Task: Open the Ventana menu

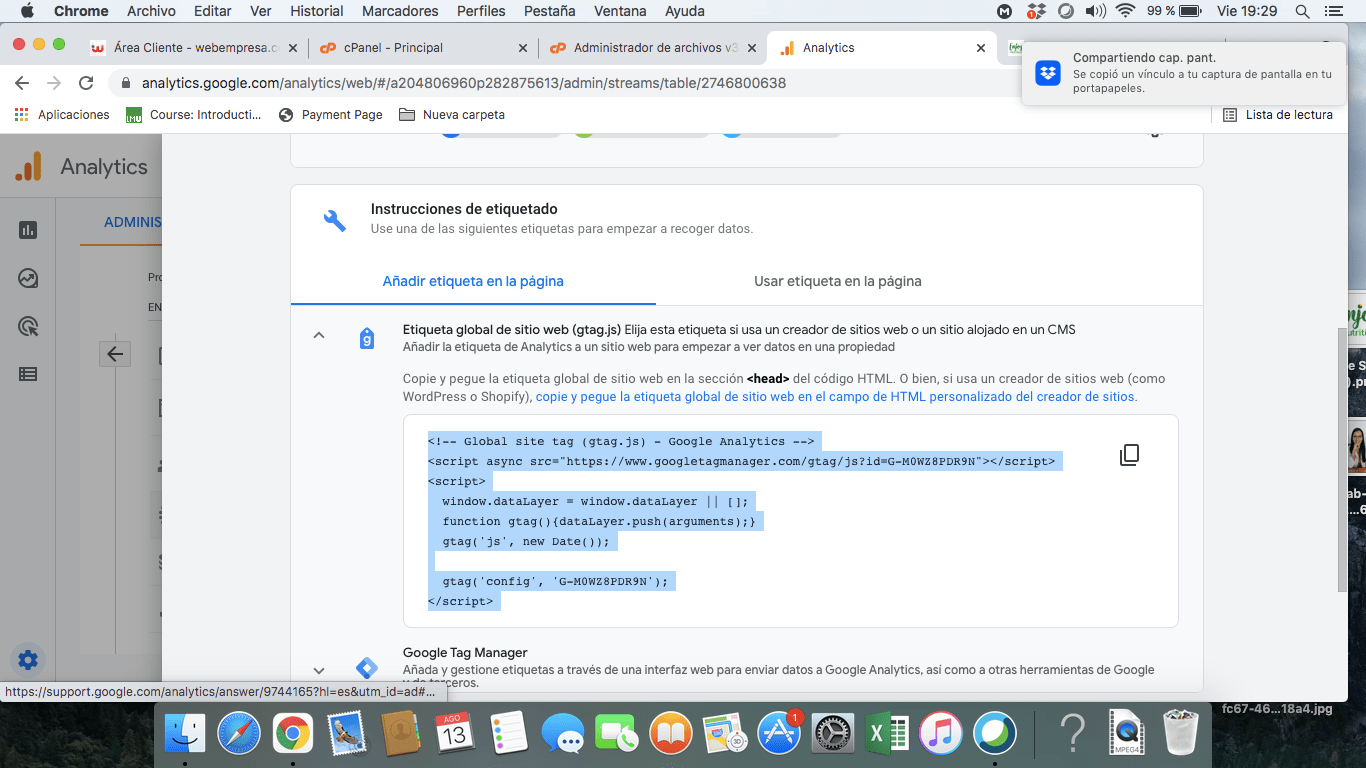Action: 620,11
